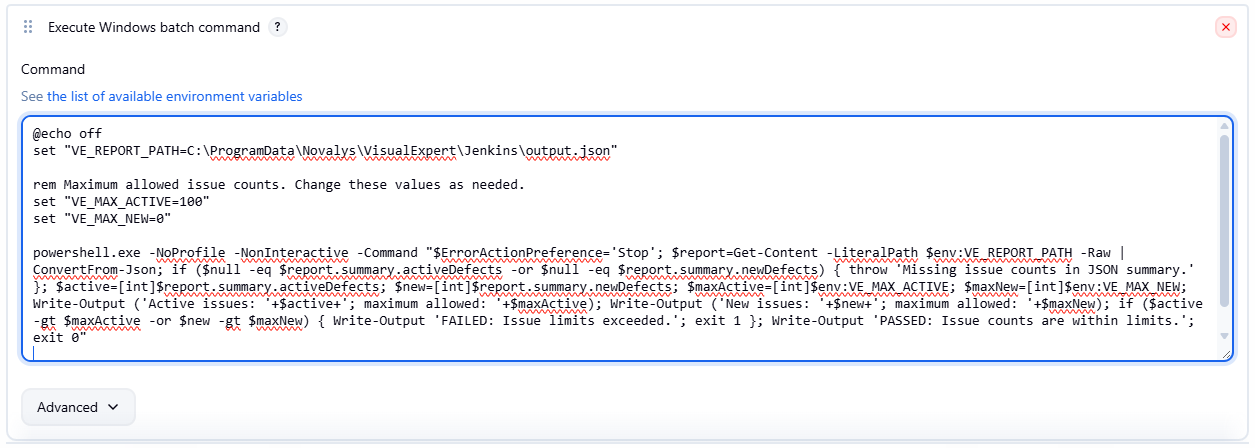1255x448 pixels.
Task: Click the '@echo off' line
Action: tap(68, 133)
